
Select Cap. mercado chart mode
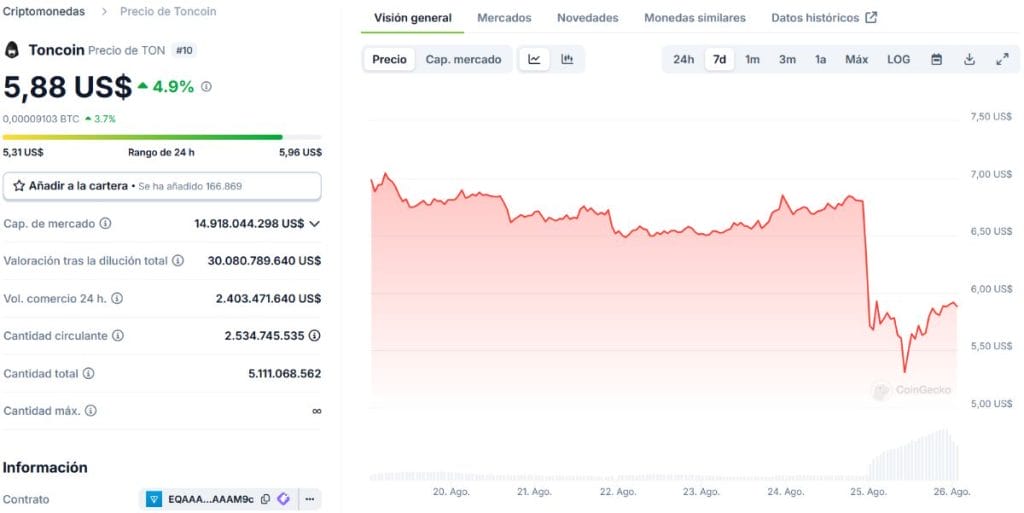464,59
